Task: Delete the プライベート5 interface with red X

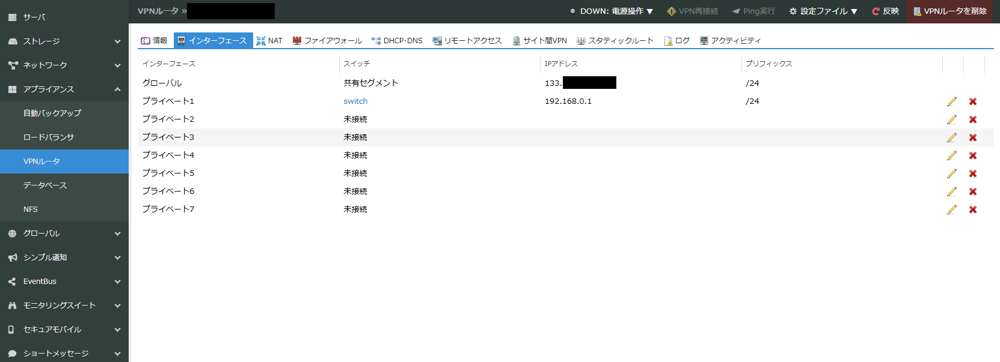Action: click(973, 173)
